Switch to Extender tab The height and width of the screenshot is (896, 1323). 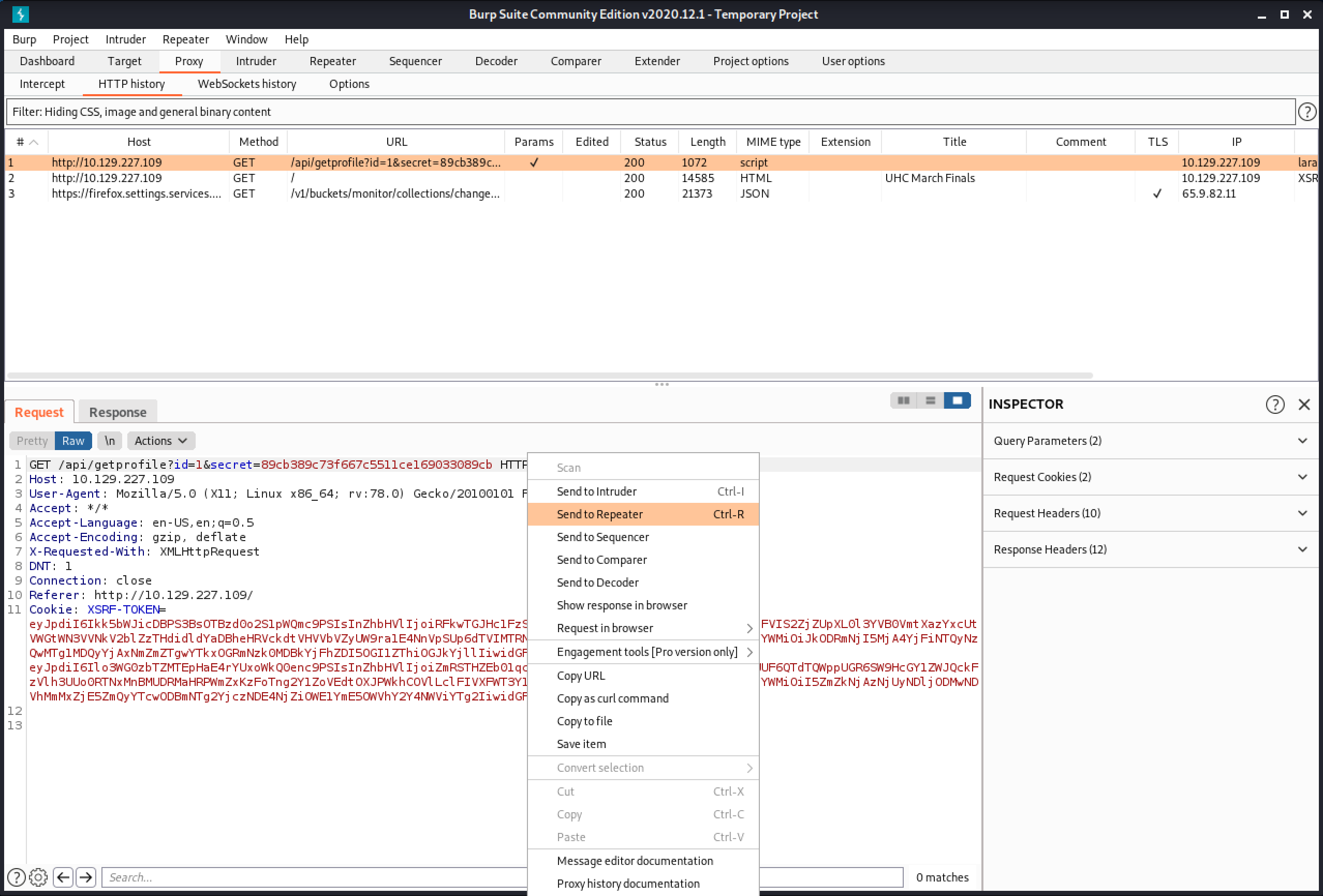coord(657,61)
